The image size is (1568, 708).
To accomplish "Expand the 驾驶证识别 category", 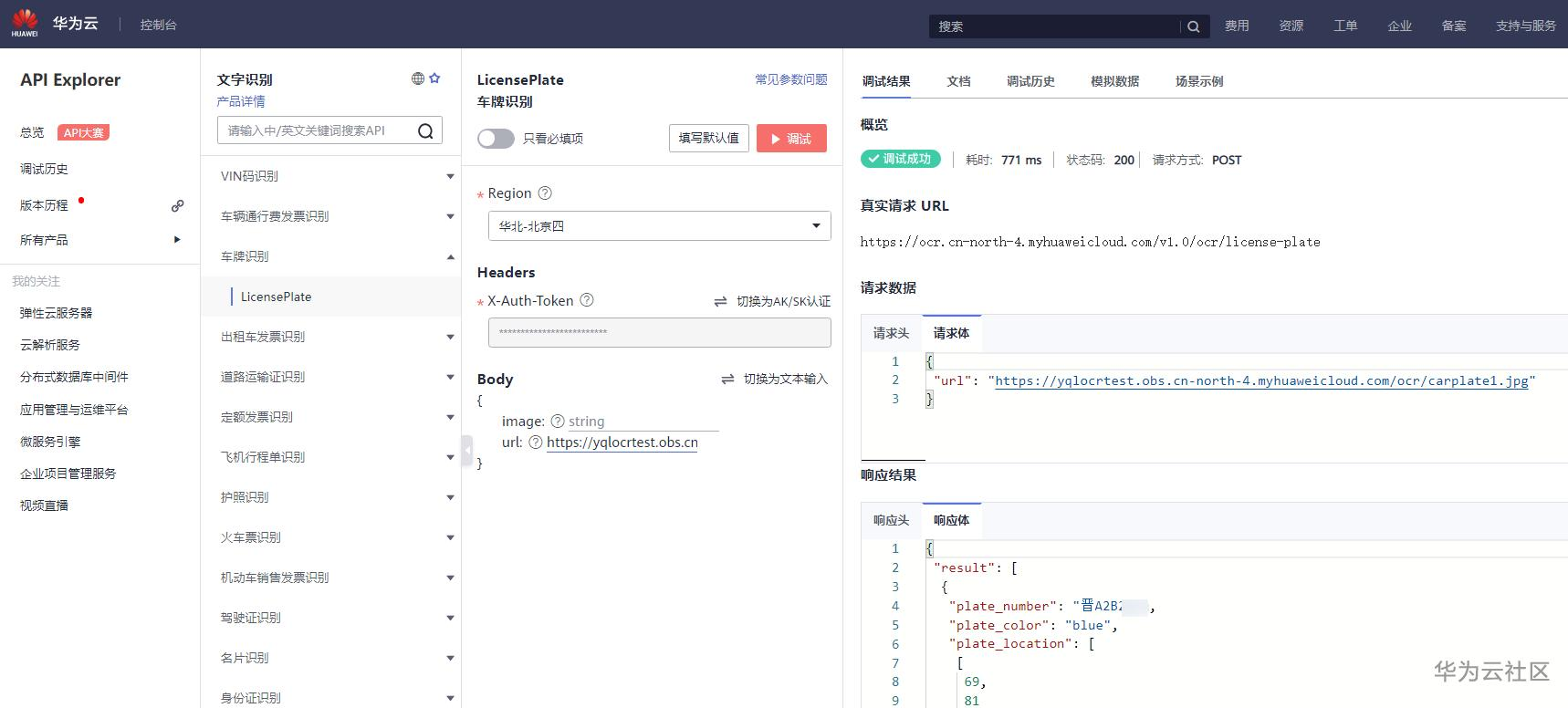I will tap(450, 618).
